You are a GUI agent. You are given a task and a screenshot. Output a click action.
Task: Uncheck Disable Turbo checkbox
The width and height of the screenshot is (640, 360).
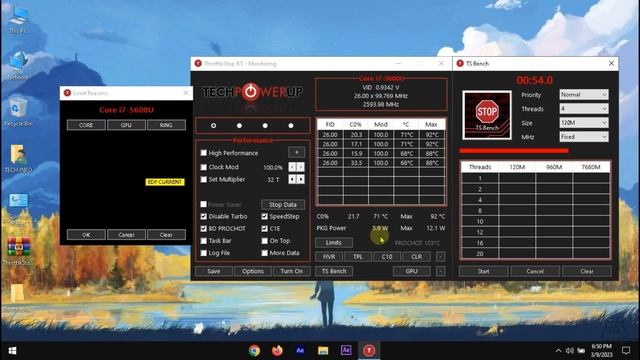click(204, 216)
